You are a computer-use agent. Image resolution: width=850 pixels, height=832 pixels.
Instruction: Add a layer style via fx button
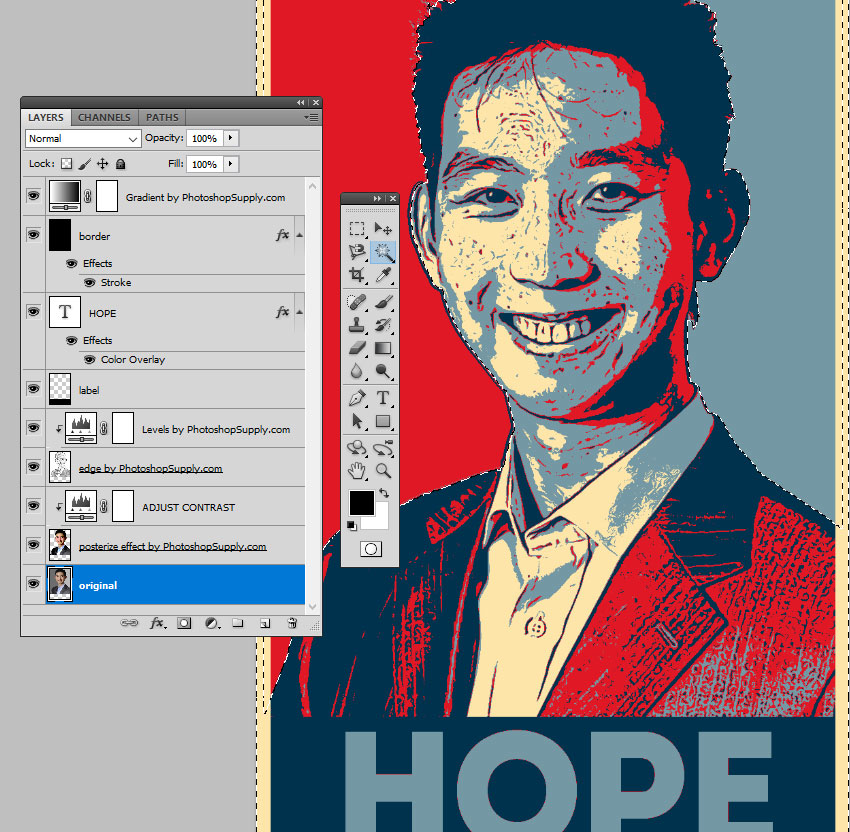tap(157, 623)
